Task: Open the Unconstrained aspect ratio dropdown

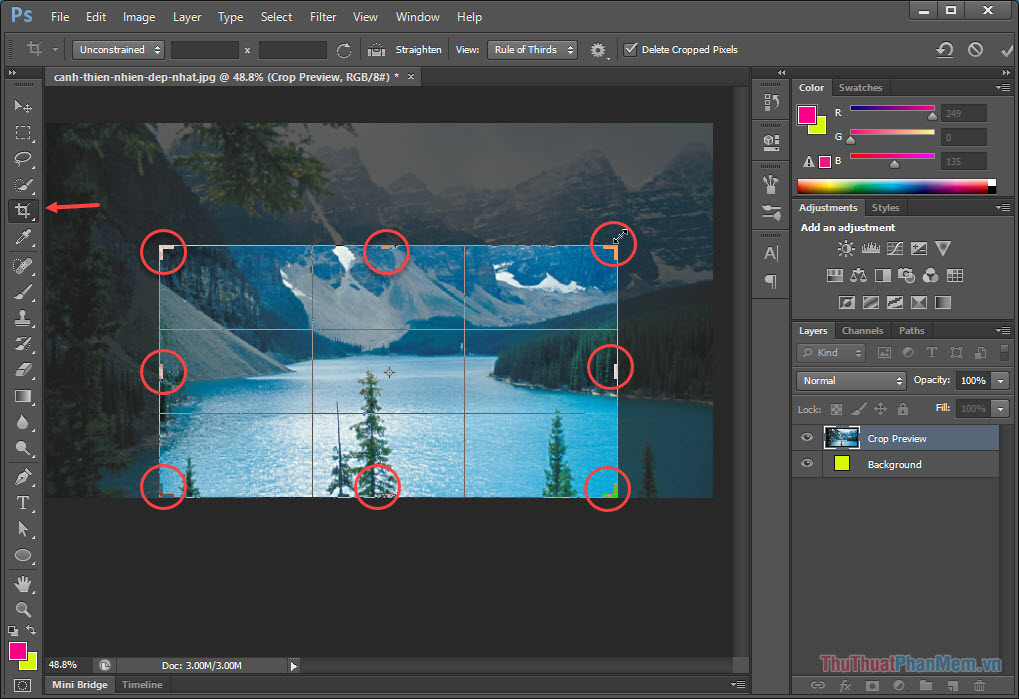Action: point(117,49)
